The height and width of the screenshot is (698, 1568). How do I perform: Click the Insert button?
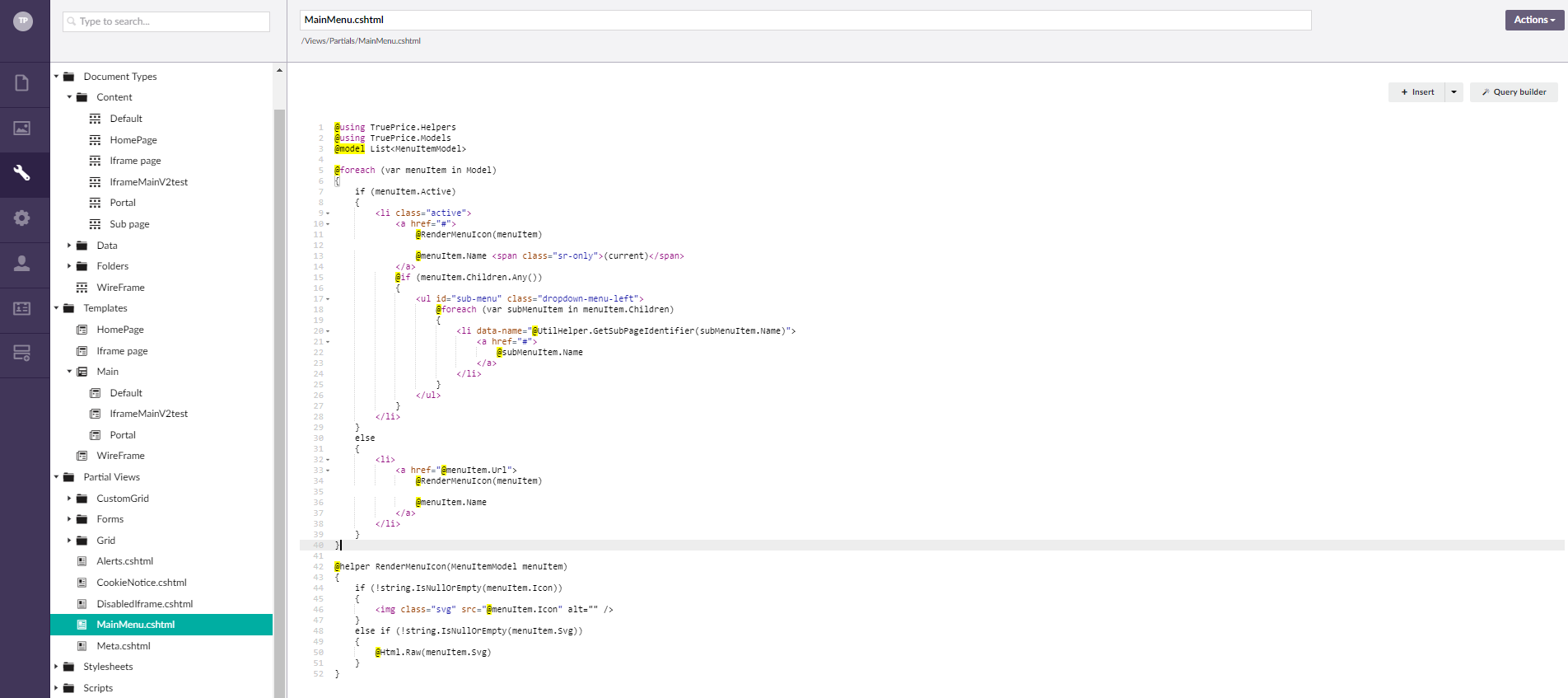(x=1416, y=92)
